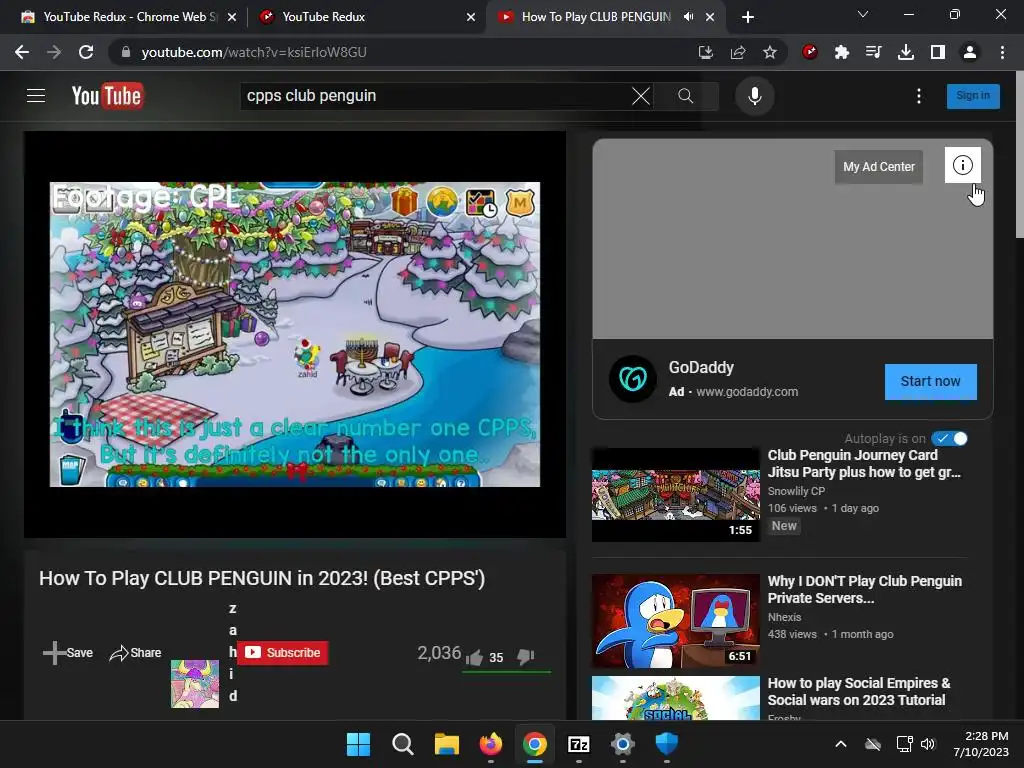Click the video player to pause
Screen dimensions: 1024x768
295,334
